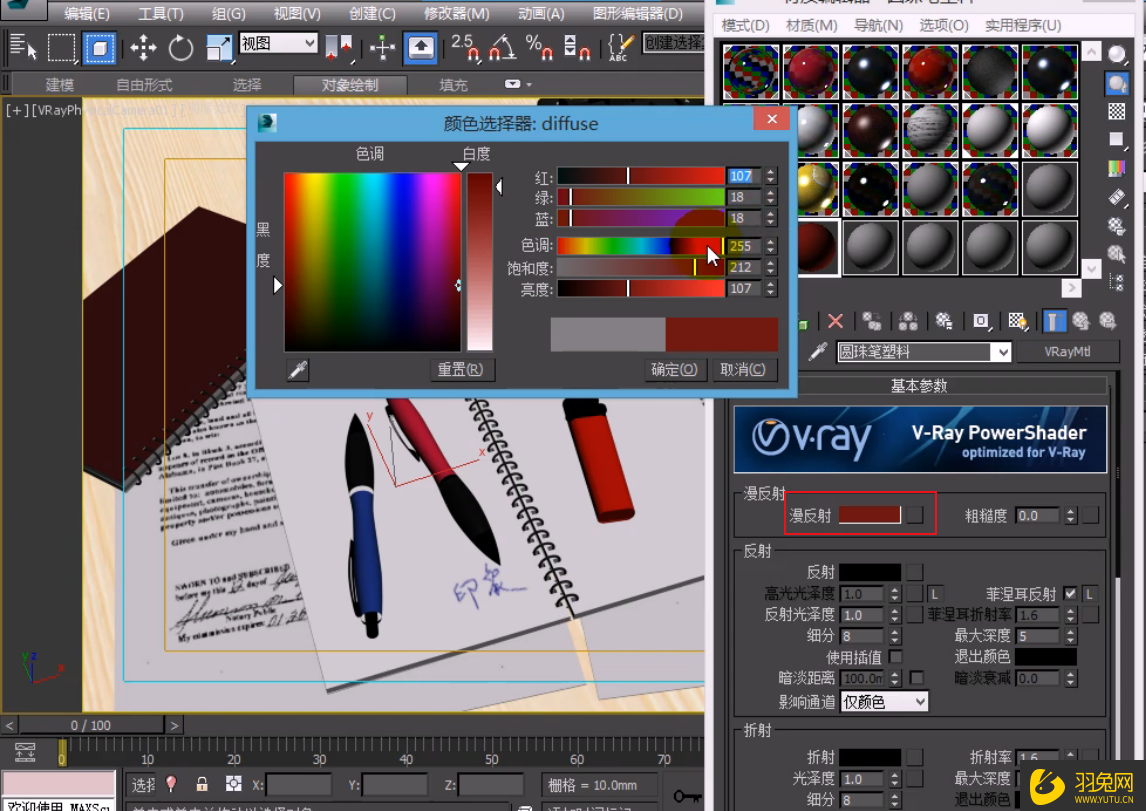Collapse the 基本参数 rollout header
The height and width of the screenshot is (811, 1146).
pyautogui.click(x=919, y=385)
